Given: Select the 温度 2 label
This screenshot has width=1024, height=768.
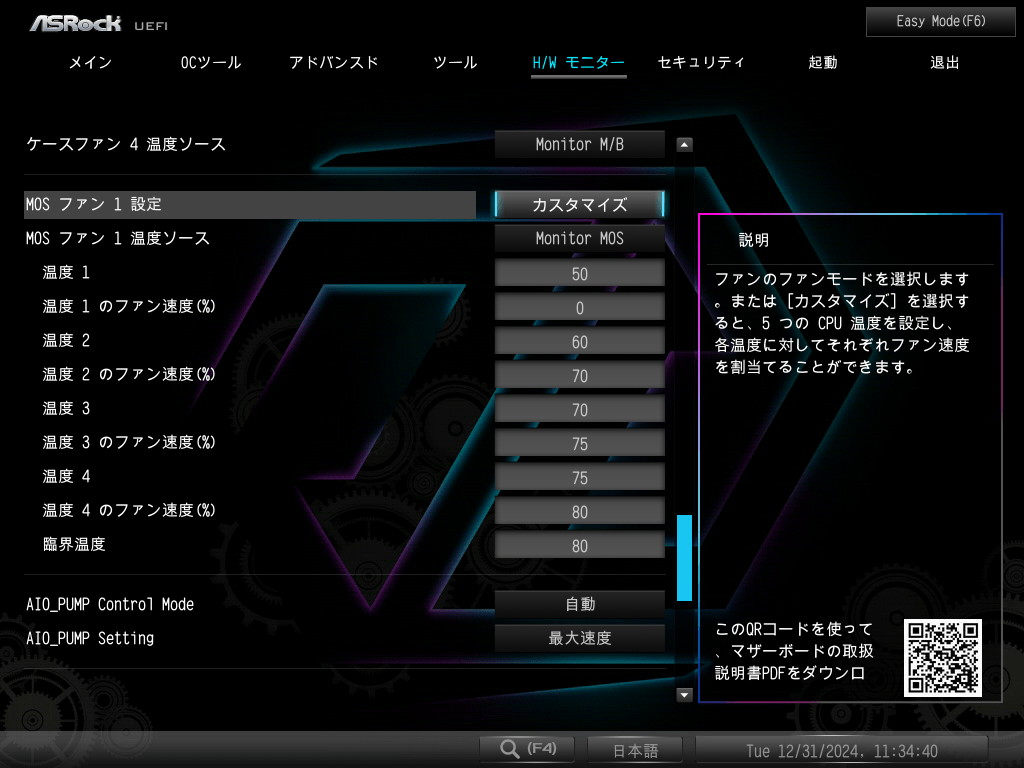Looking at the screenshot, I should tap(66, 340).
